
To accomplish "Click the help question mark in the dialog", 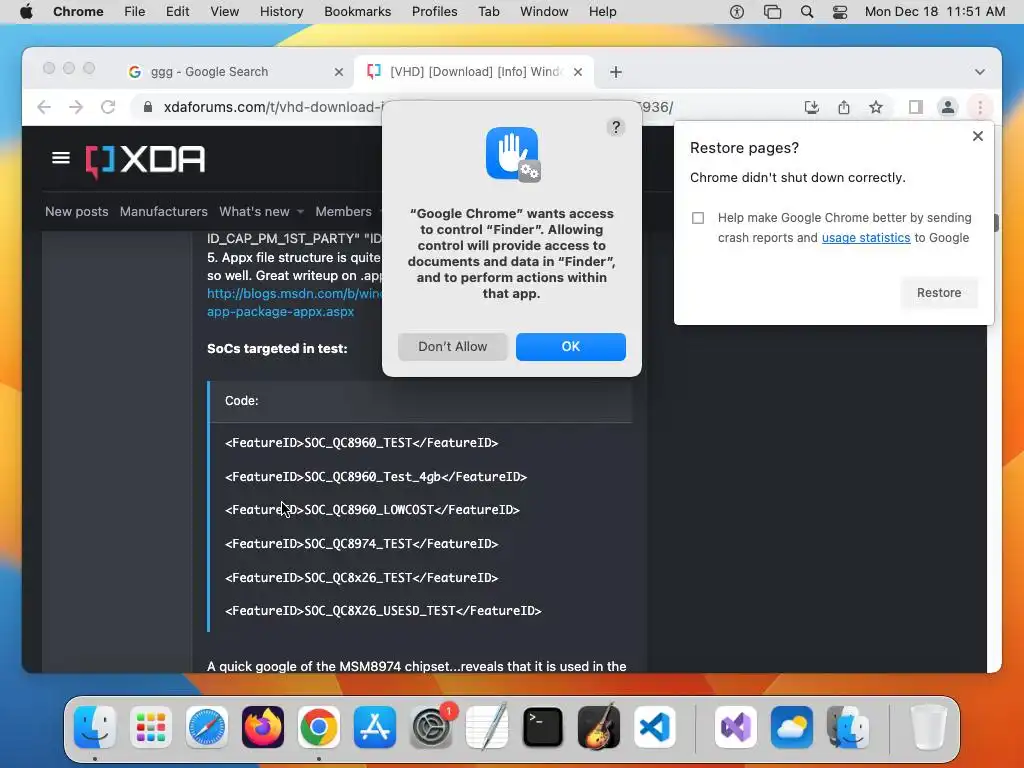I will [x=615, y=127].
